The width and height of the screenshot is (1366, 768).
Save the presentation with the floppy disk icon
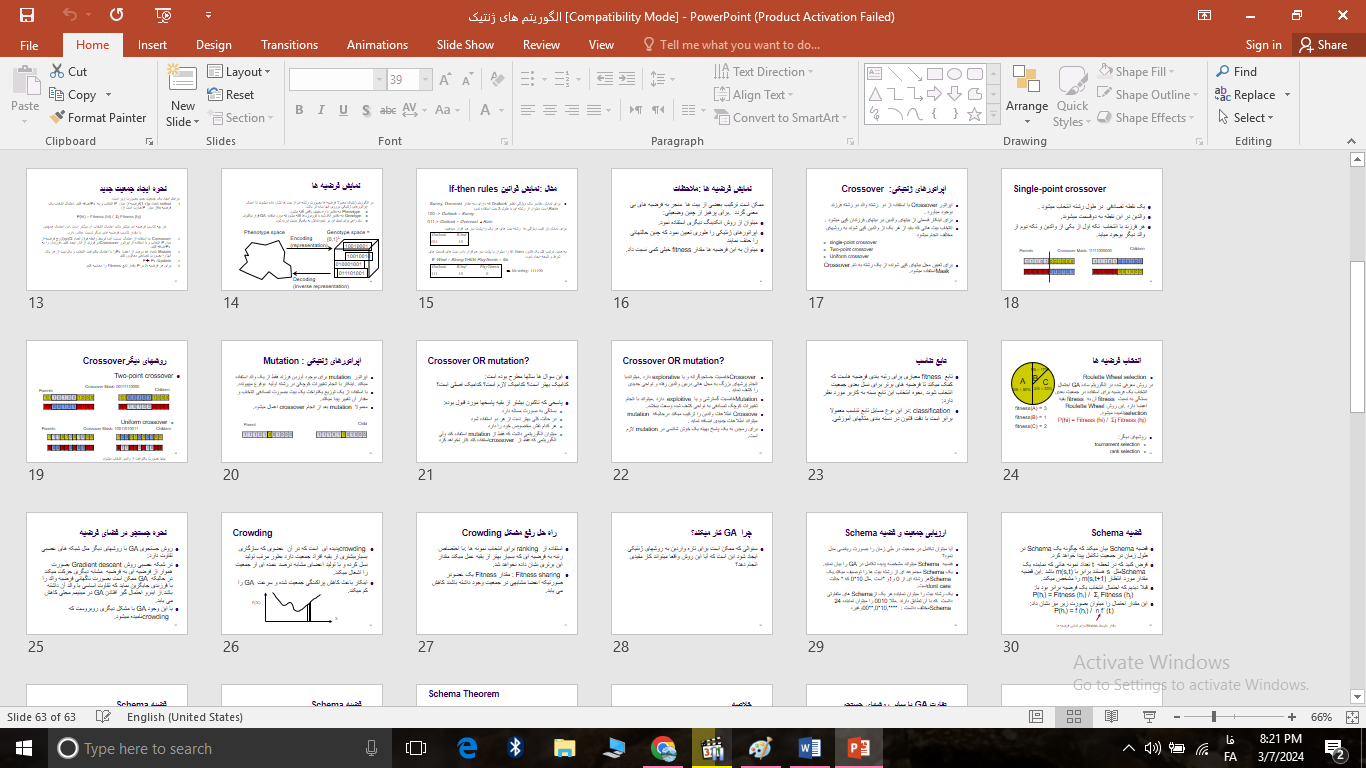click(26, 15)
